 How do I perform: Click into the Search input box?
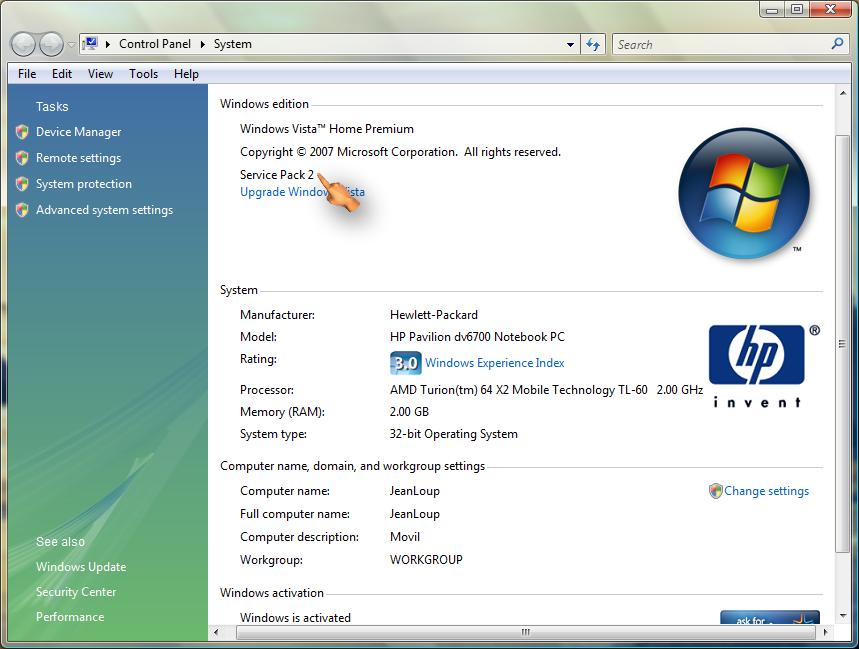pyautogui.click(x=720, y=44)
